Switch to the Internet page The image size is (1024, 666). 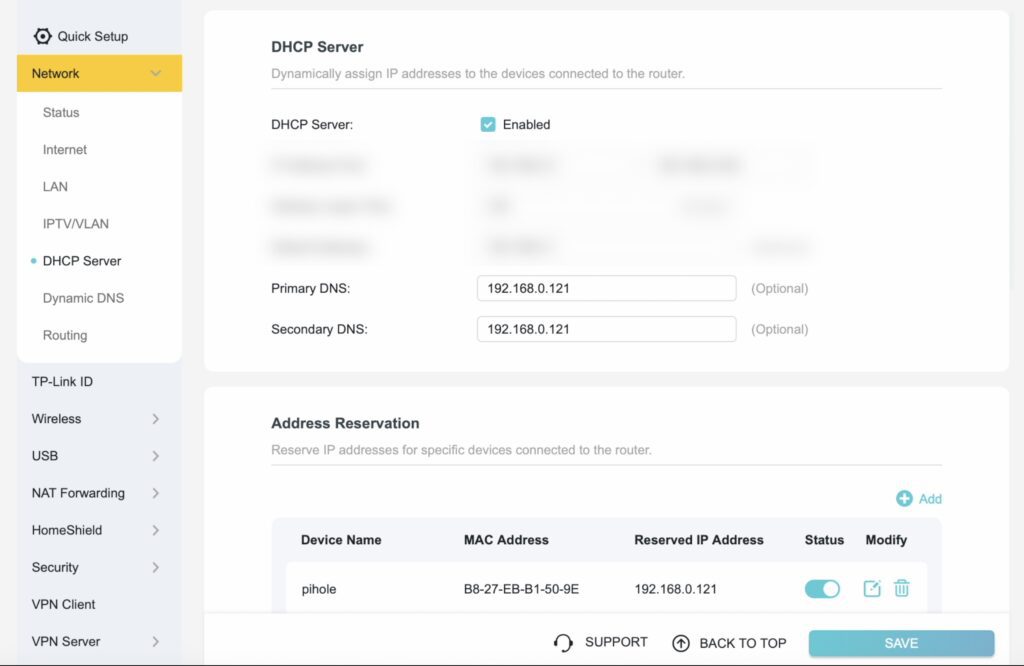click(x=64, y=149)
